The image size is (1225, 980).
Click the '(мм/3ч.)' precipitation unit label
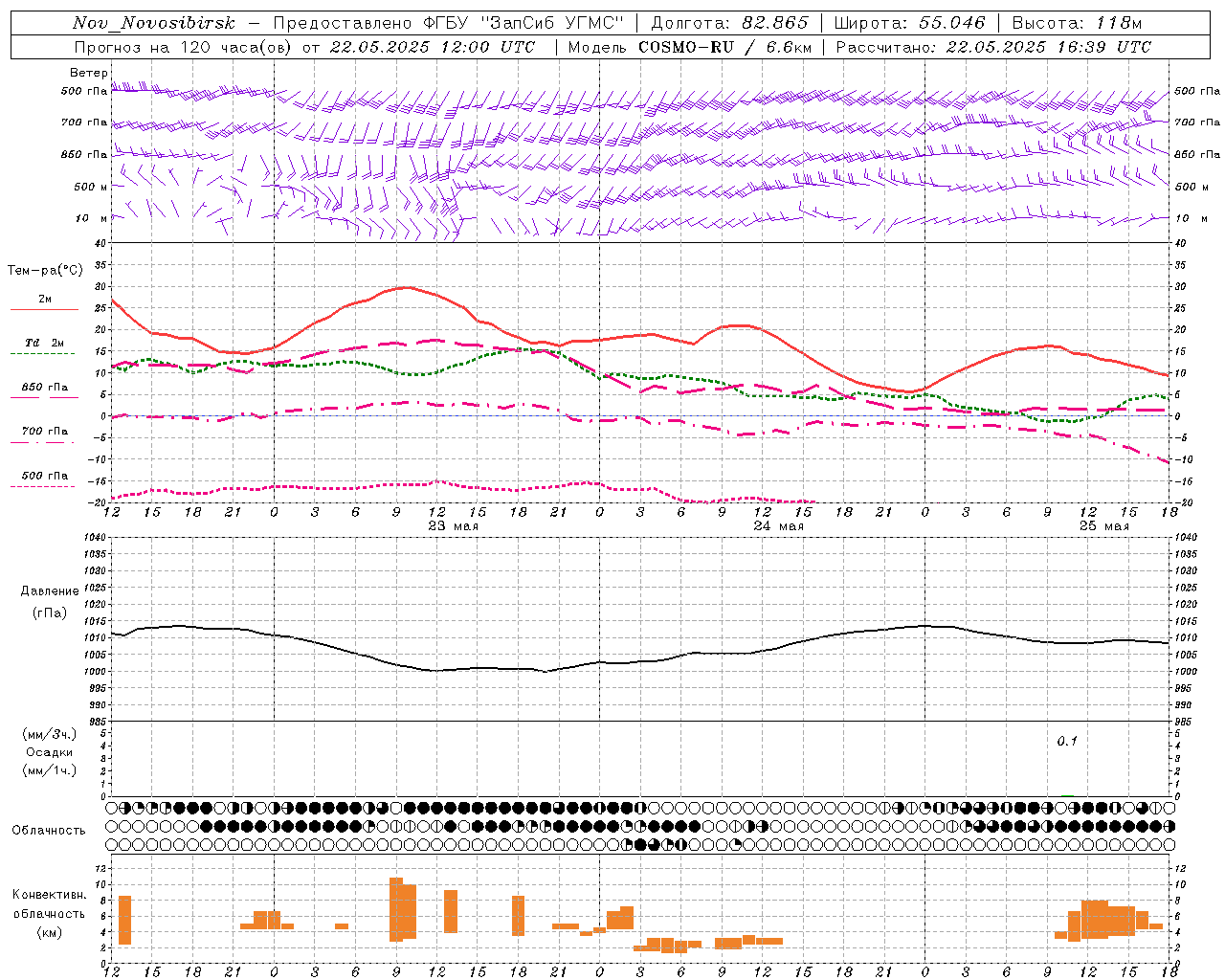(x=49, y=734)
